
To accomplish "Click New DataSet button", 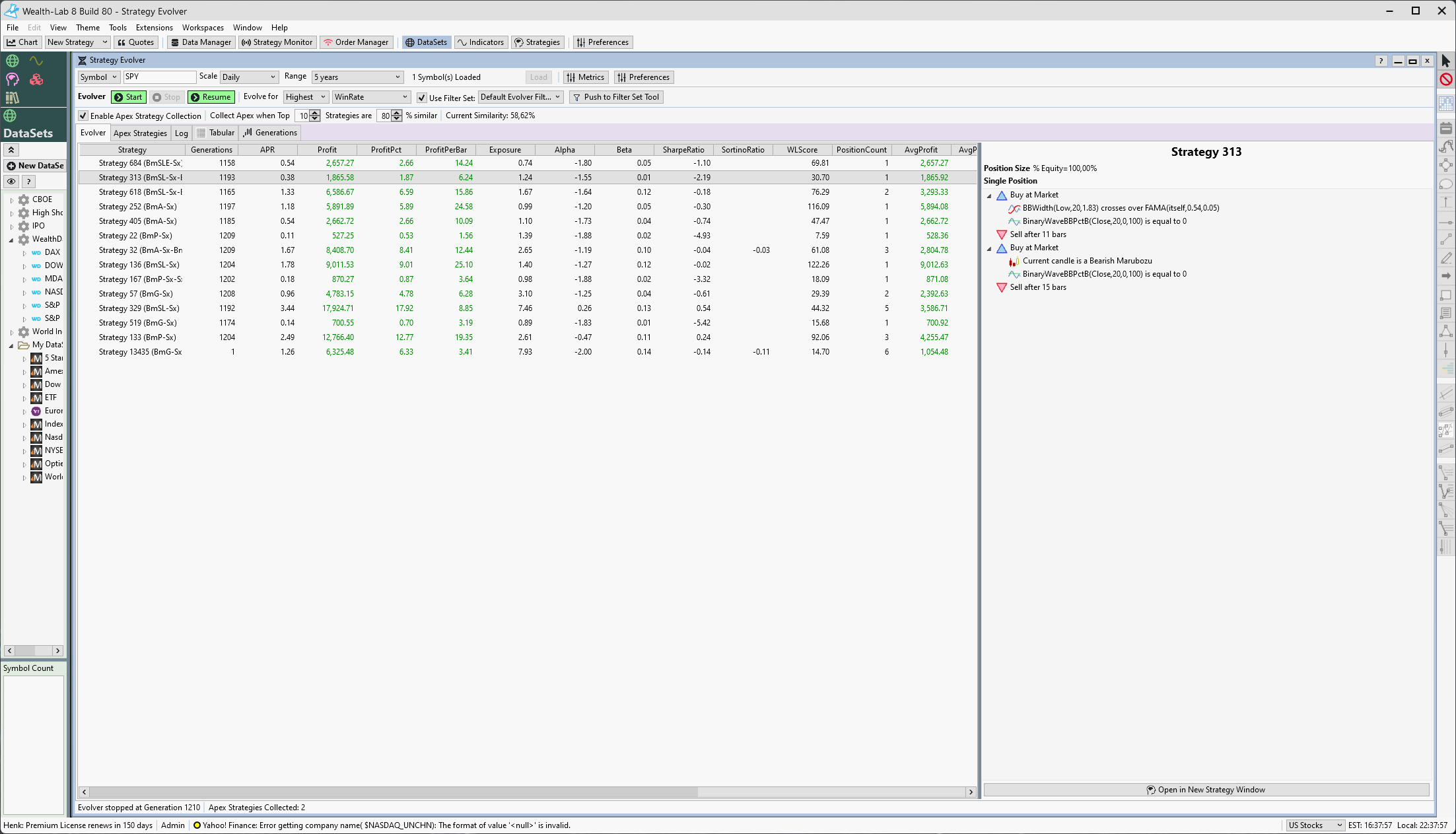I will [35, 166].
